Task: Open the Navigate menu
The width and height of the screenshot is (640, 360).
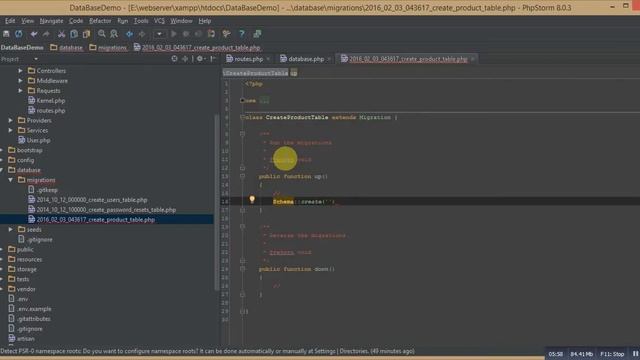Action: tap(51, 21)
